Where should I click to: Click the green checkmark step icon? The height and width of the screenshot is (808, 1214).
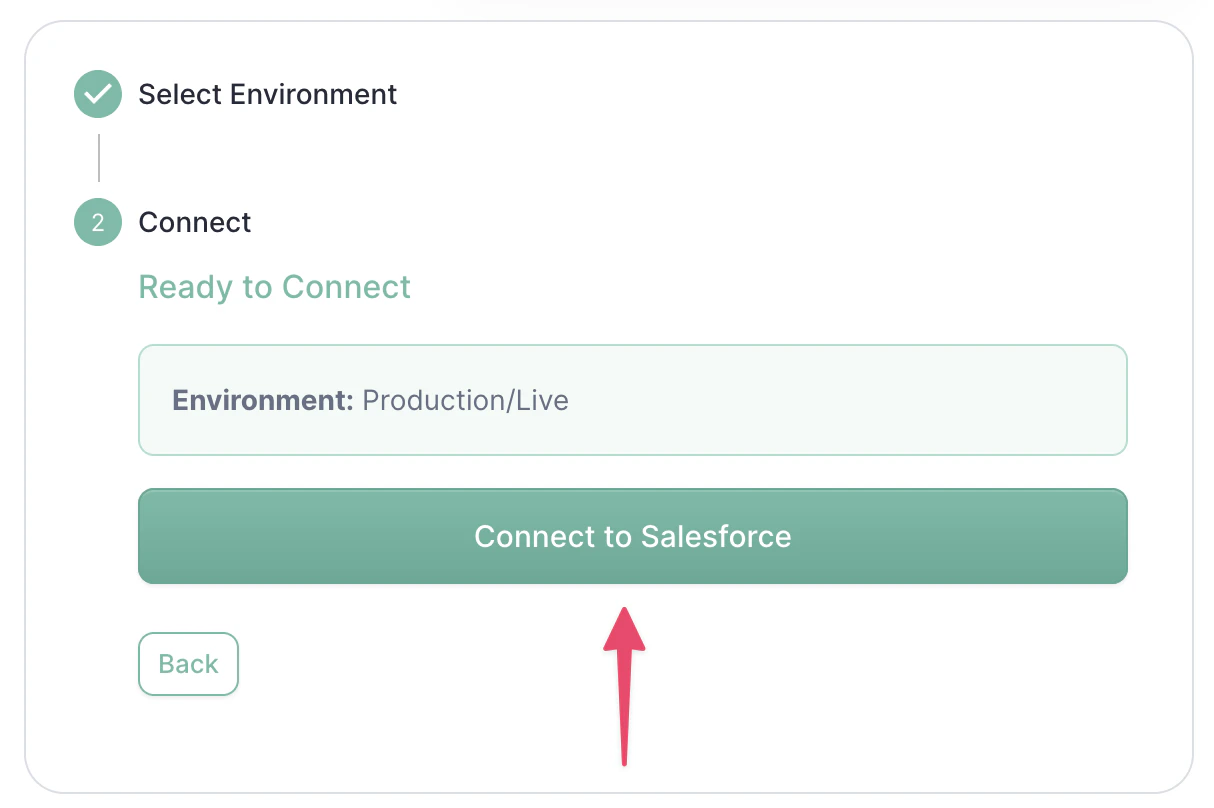[x=98, y=95]
